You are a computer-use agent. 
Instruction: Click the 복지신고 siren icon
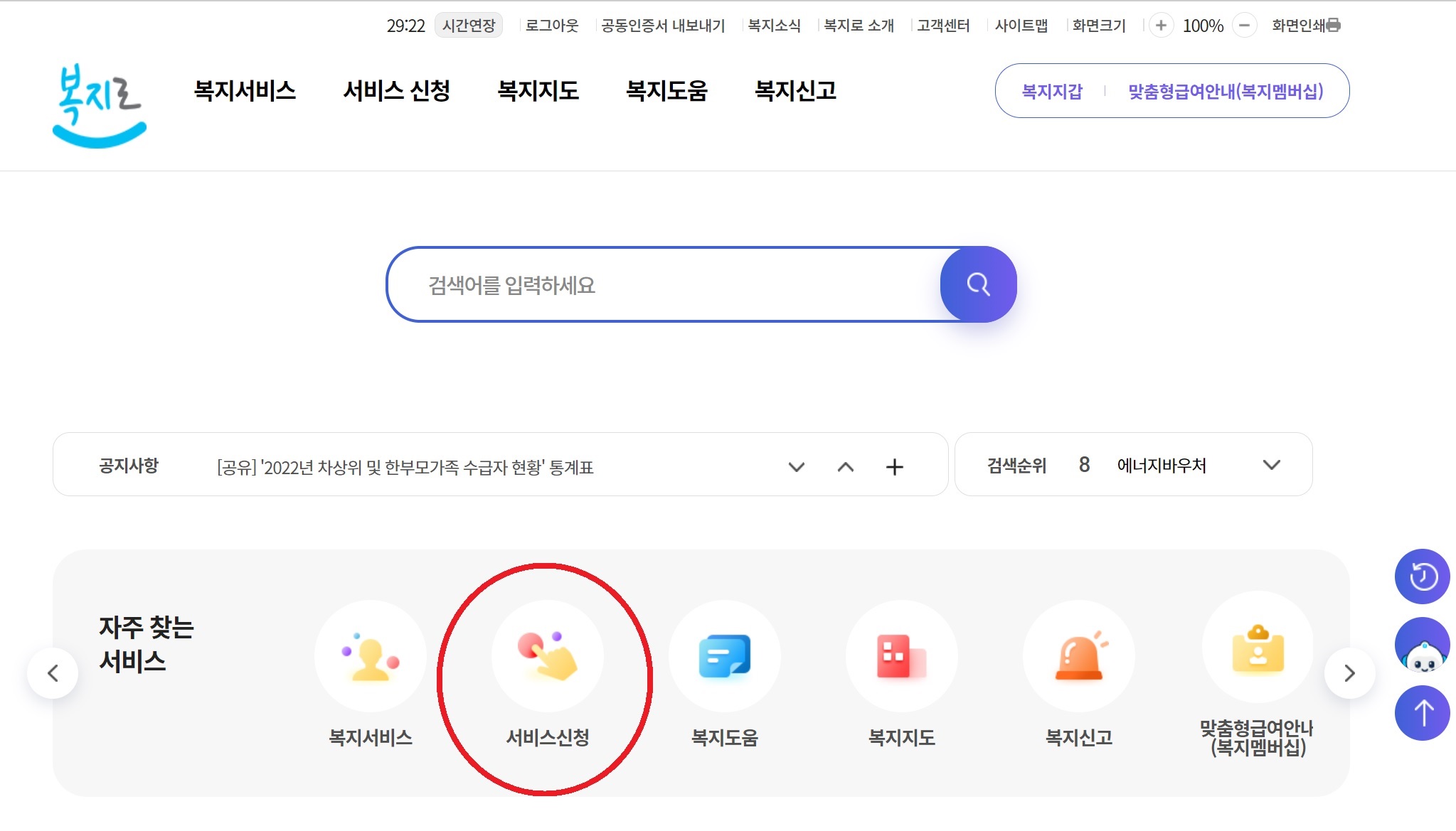click(x=1078, y=655)
